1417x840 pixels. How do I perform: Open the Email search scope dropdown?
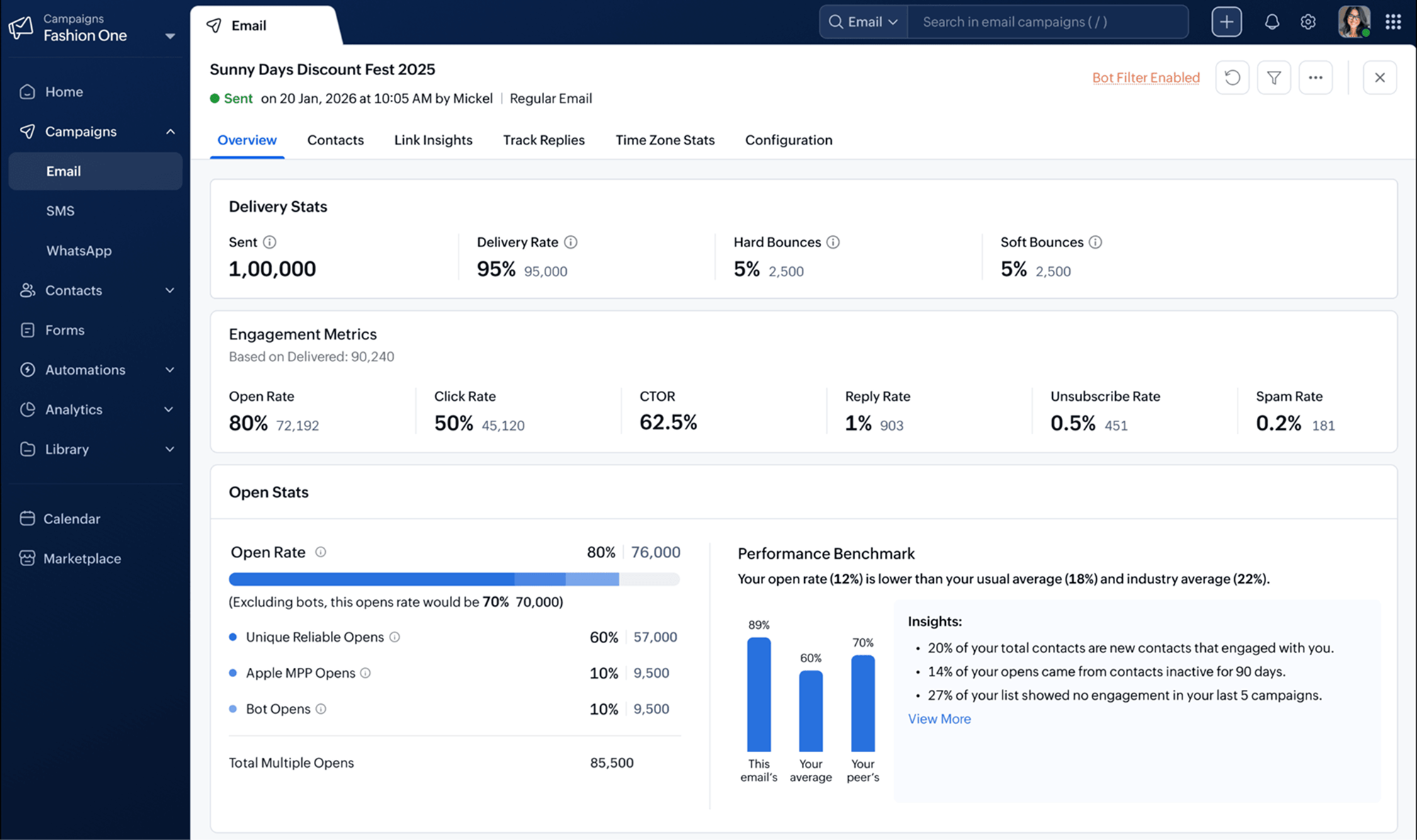click(x=864, y=22)
